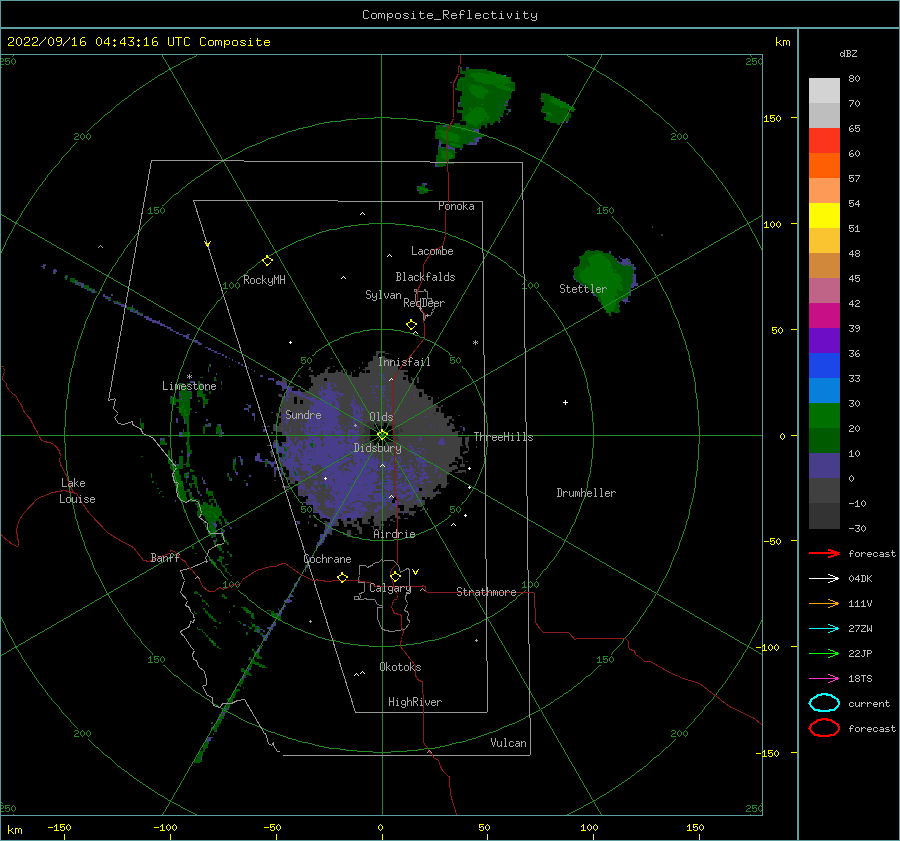Click the 2022/09/16 04:43:16 UTC timestamp
This screenshot has height=841, width=900.
point(138,42)
